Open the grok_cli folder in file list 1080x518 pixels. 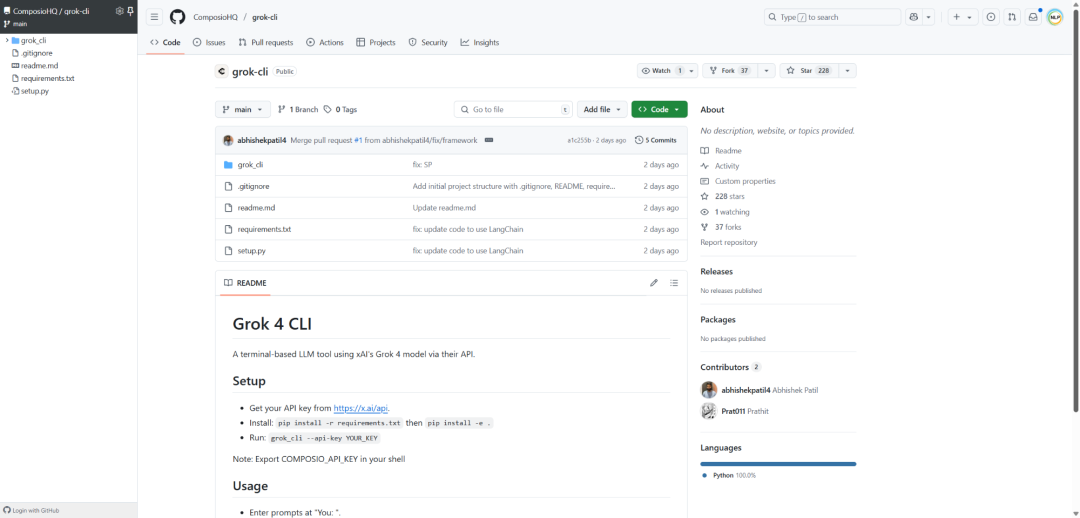tap(250, 165)
